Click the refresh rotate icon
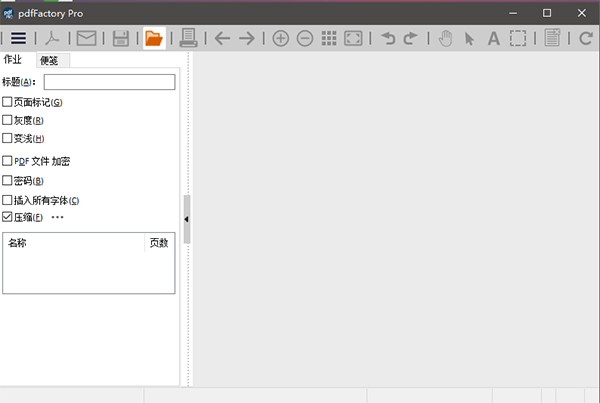The height and width of the screenshot is (403, 600). click(x=586, y=38)
